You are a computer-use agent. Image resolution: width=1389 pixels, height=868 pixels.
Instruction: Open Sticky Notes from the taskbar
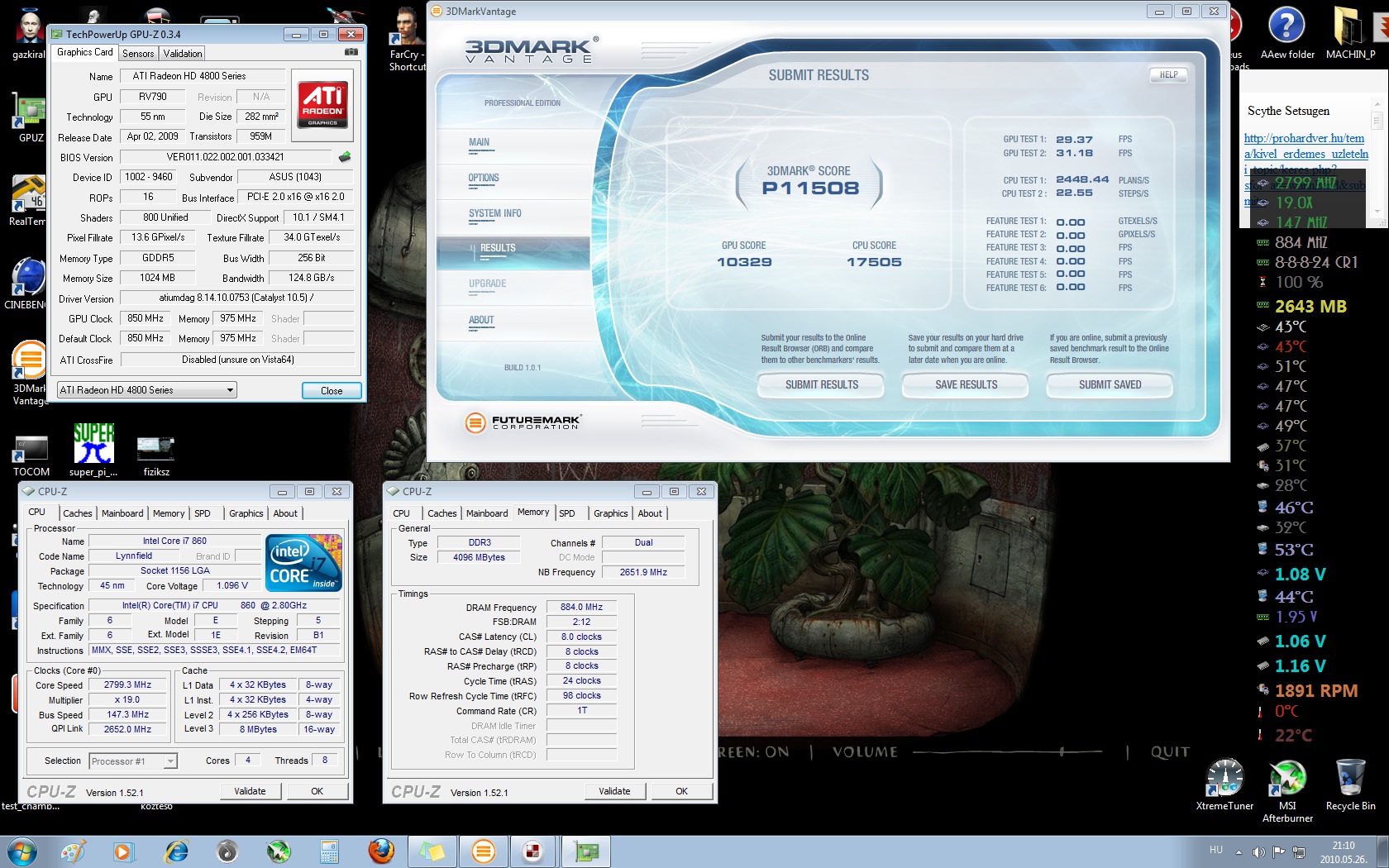pos(432,851)
